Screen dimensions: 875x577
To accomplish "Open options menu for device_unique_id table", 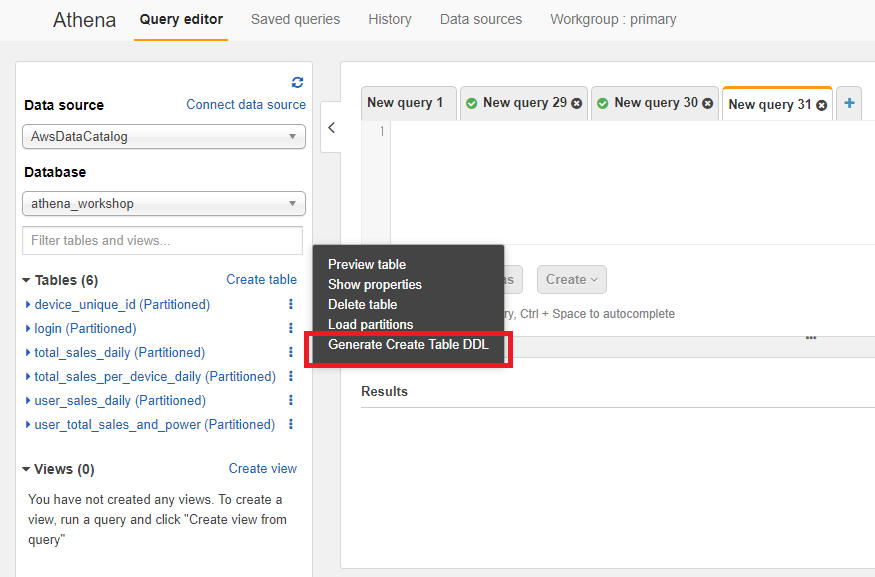I will click(x=291, y=304).
